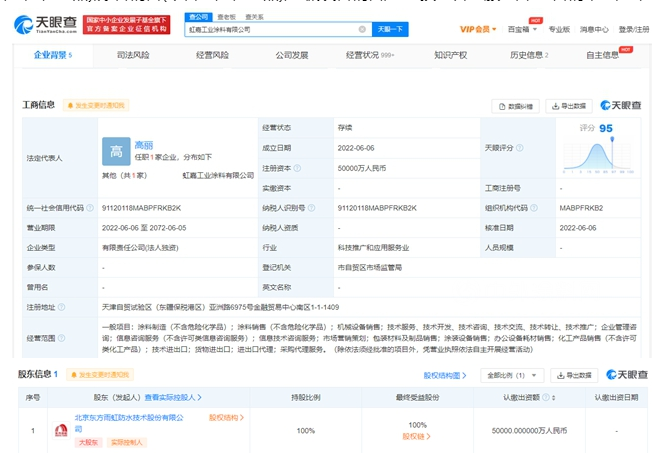Click the shareholder company logo thumbnail
The image size is (669, 462).
pos(61,430)
